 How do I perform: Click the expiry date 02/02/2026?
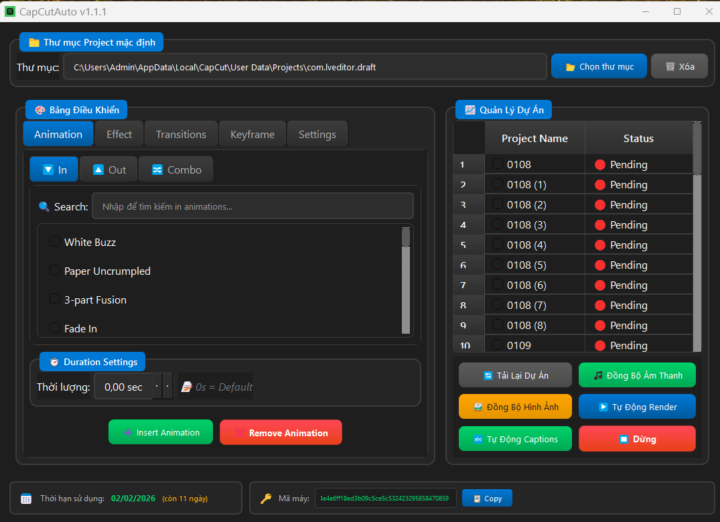point(133,499)
